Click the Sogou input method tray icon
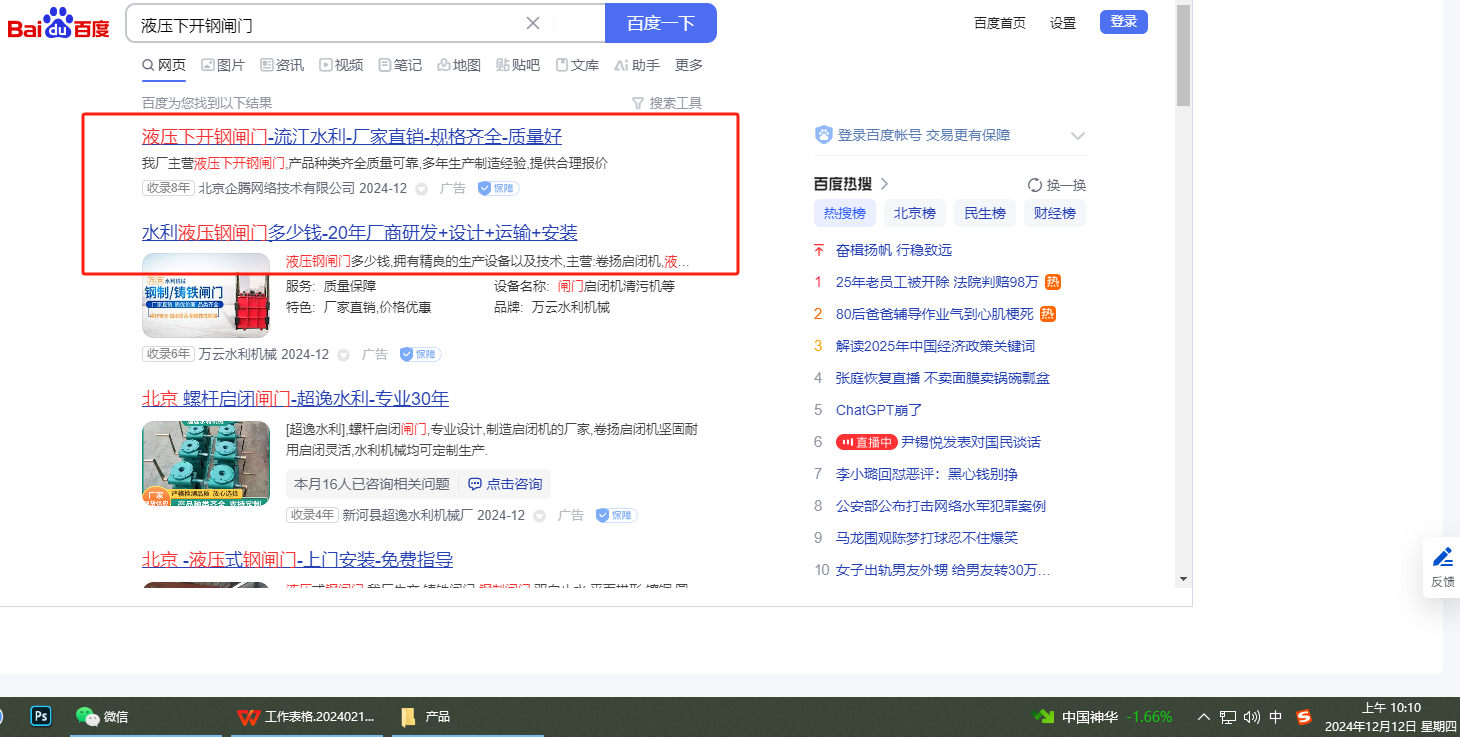 click(1303, 717)
